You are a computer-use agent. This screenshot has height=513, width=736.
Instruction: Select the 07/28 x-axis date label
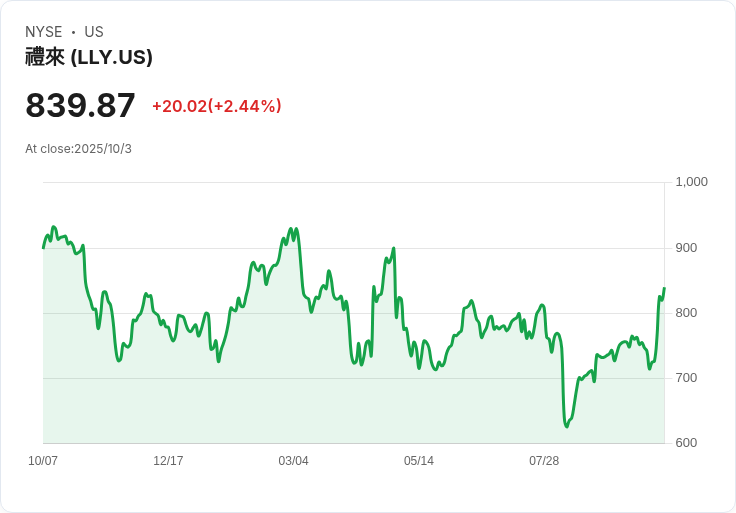point(544,460)
